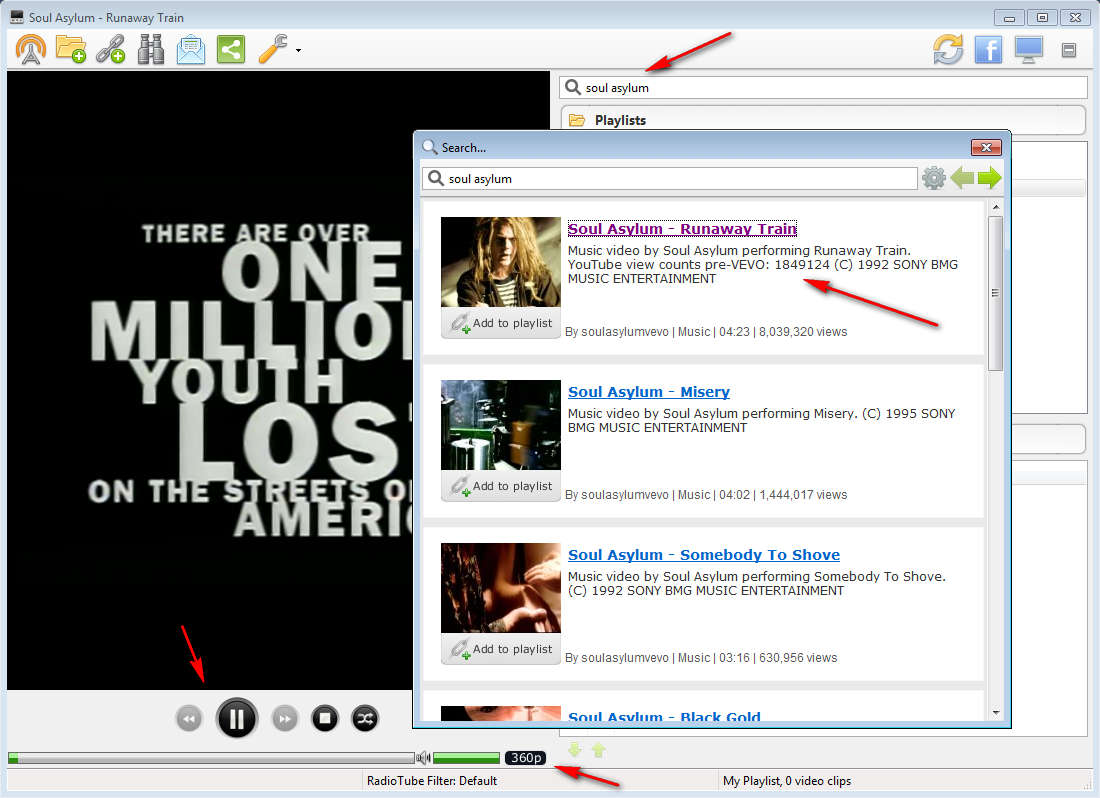The width and height of the screenshot is (1100, 798).
Task: Click the green volume level slider
Action: coord(466,758)
